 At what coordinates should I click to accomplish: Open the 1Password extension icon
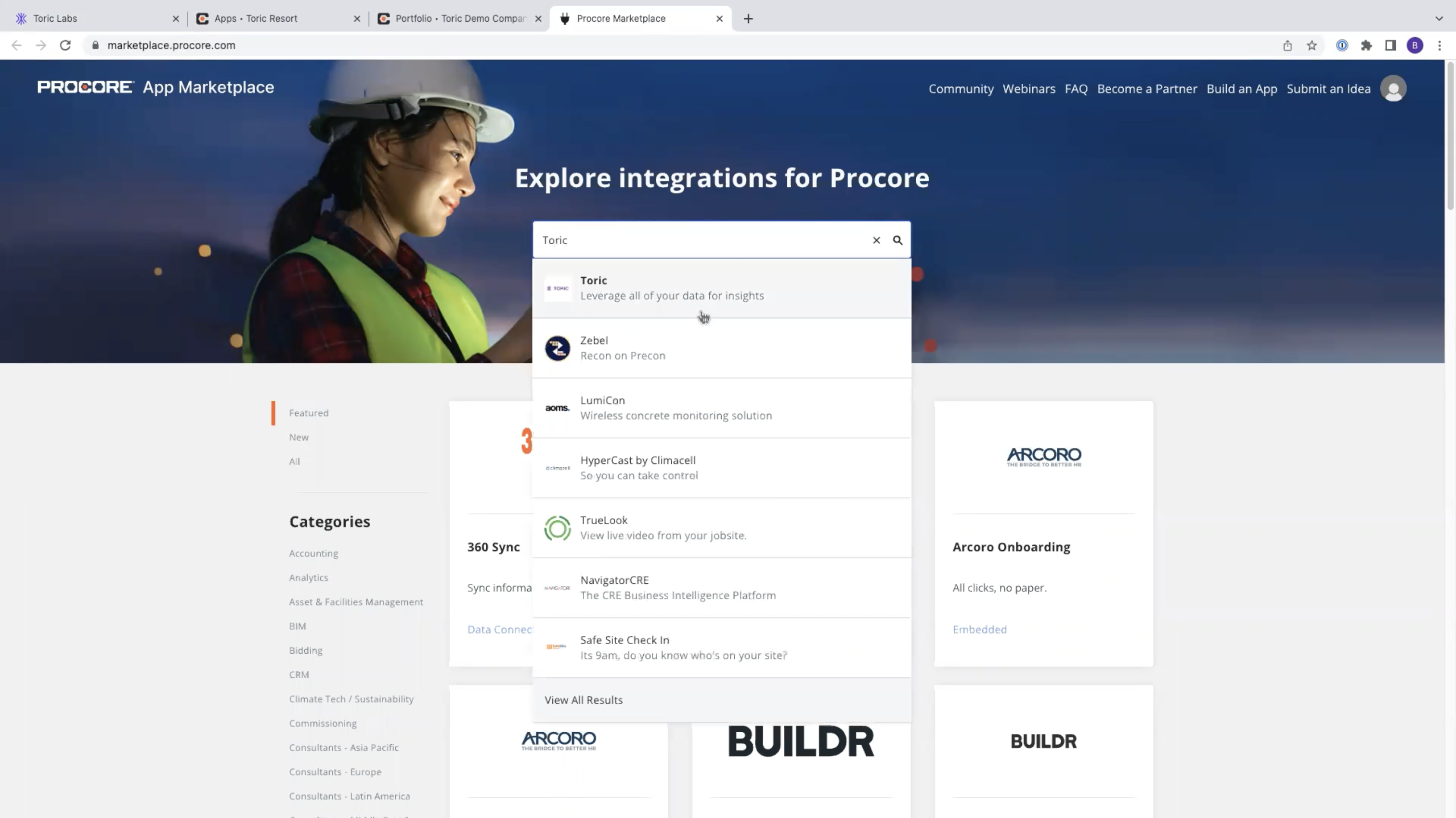[1342, 45]
